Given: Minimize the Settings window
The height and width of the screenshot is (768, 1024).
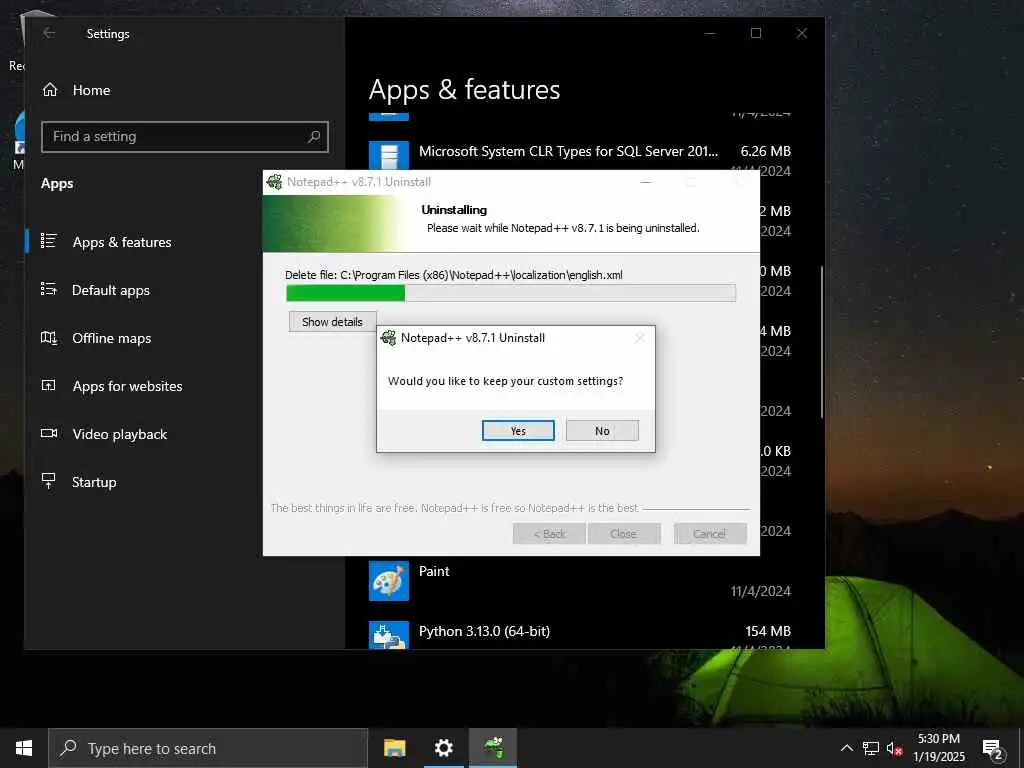Looking at the screenshot, I should pyautogui.click(x=710, y=33).
